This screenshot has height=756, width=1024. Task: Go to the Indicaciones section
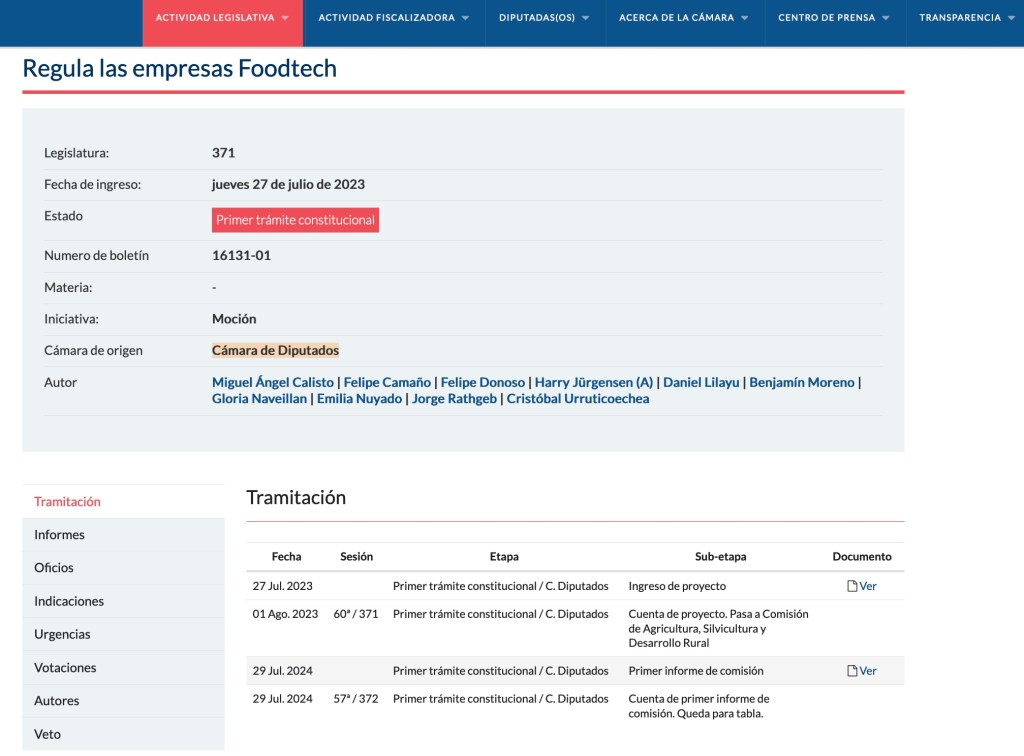tap(69, 601)
